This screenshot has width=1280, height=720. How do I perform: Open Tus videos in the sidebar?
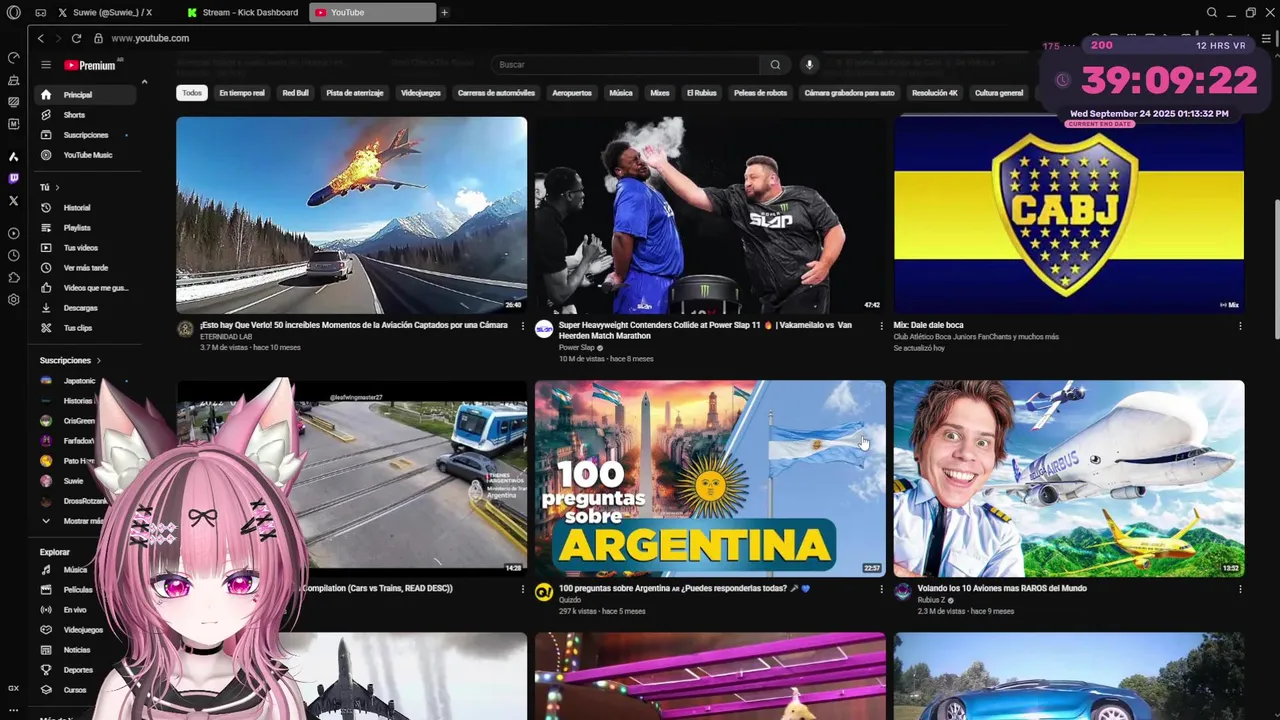[87, 248]
